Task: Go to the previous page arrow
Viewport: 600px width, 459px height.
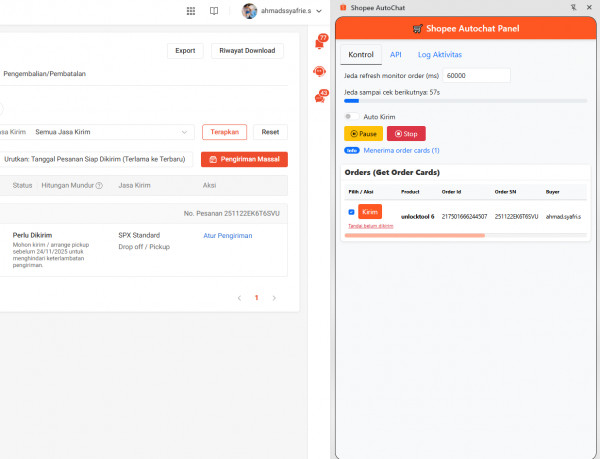Action: [239, 298]
